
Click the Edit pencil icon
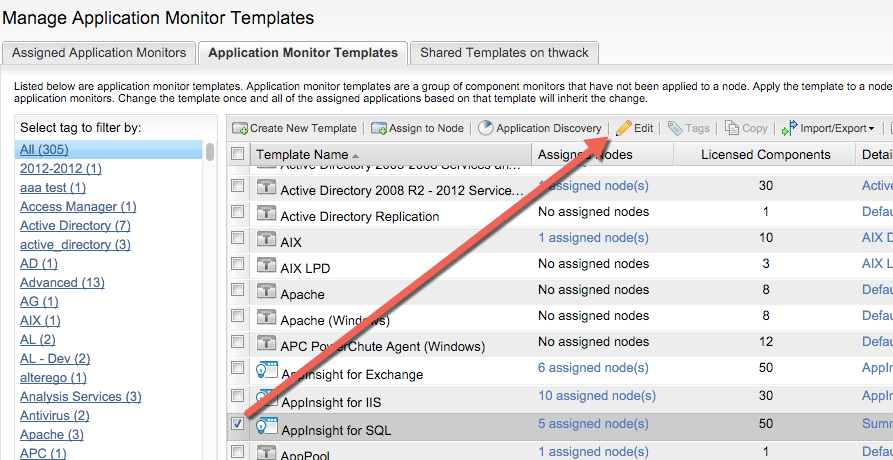624,128
